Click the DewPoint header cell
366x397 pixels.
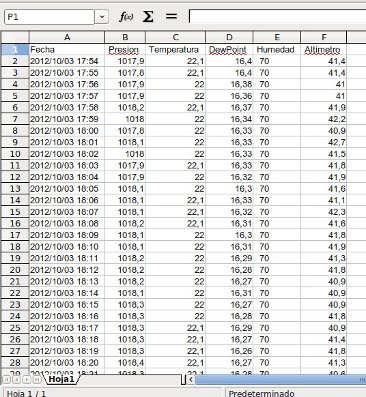[229, 50]
